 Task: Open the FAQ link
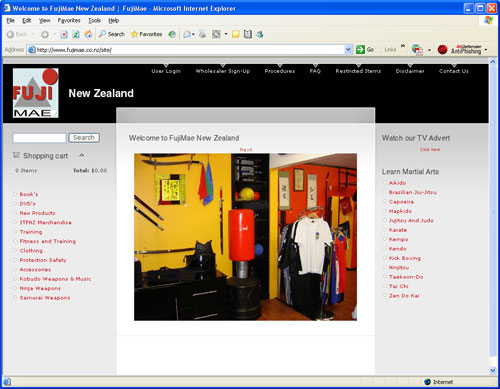315,71
